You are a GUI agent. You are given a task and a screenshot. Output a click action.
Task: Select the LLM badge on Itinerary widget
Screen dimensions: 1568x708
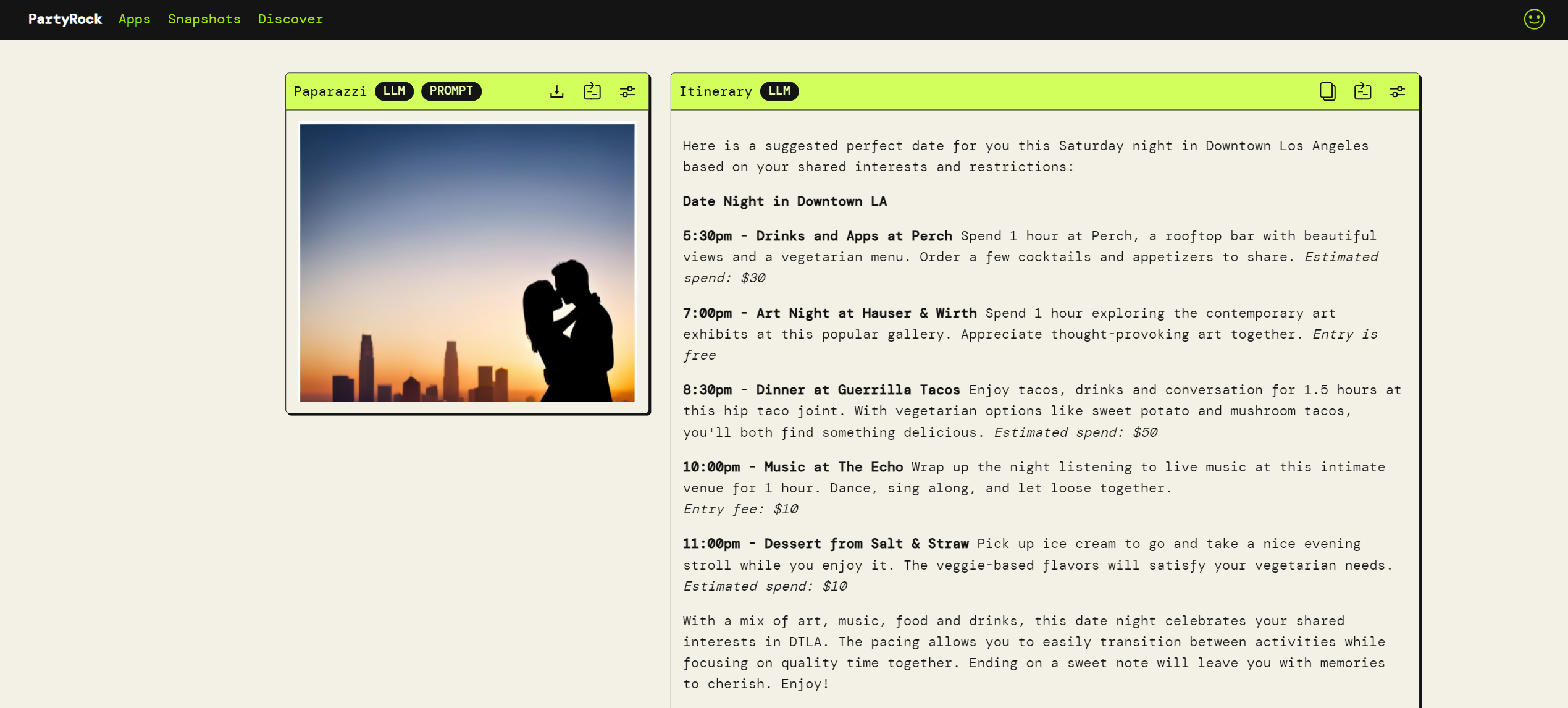(x=779, y=91)
